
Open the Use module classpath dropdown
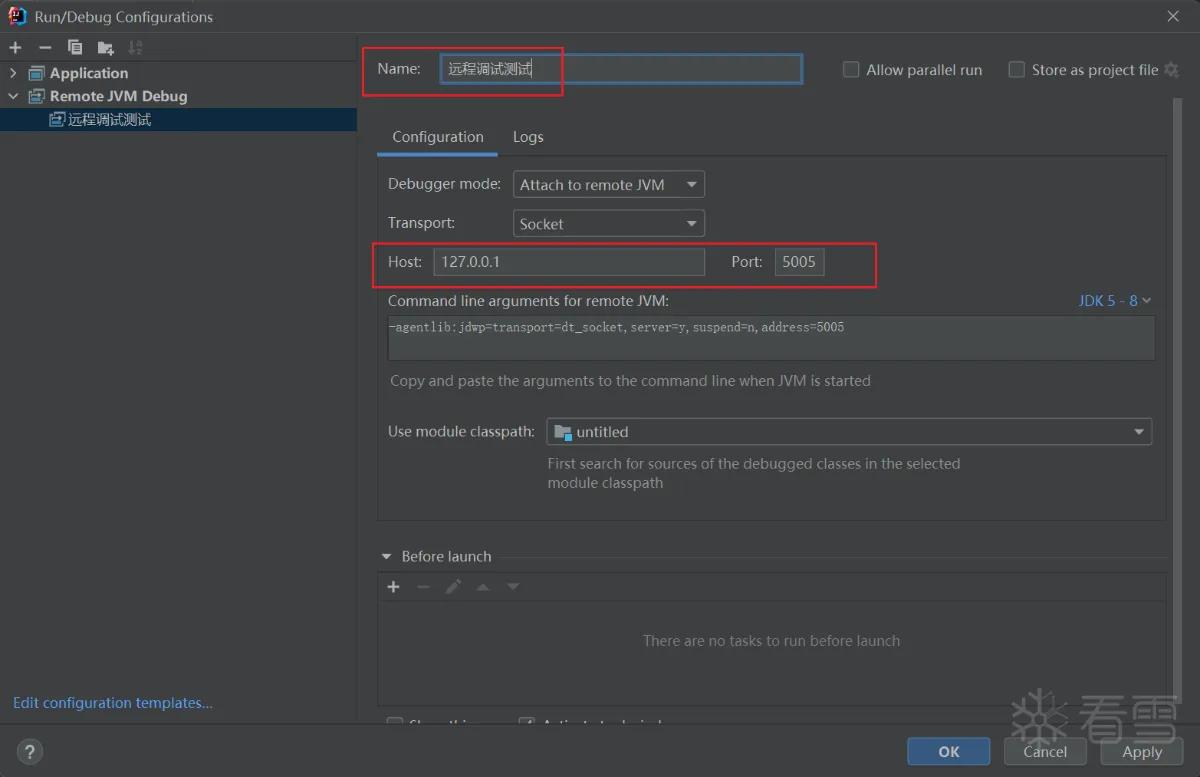[849, 432]
